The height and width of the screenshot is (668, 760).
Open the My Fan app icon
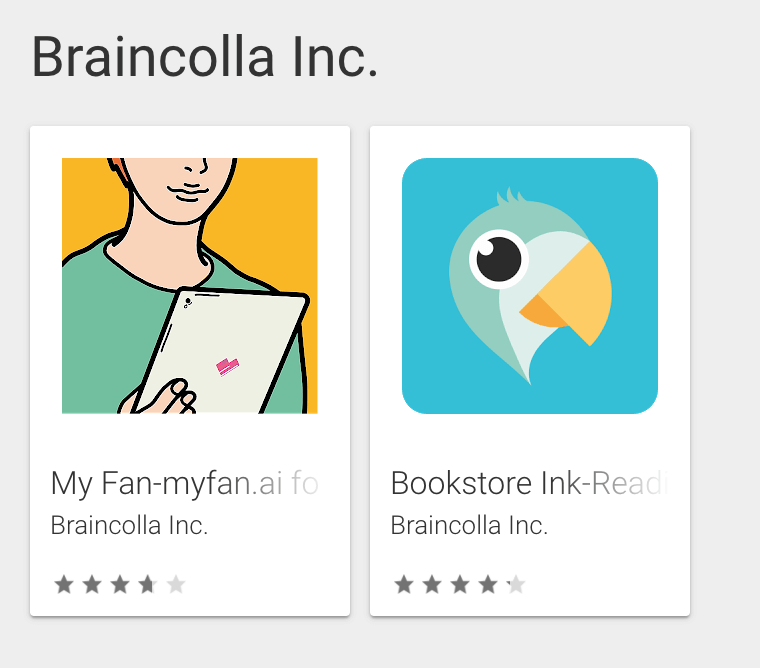(190, 286)
